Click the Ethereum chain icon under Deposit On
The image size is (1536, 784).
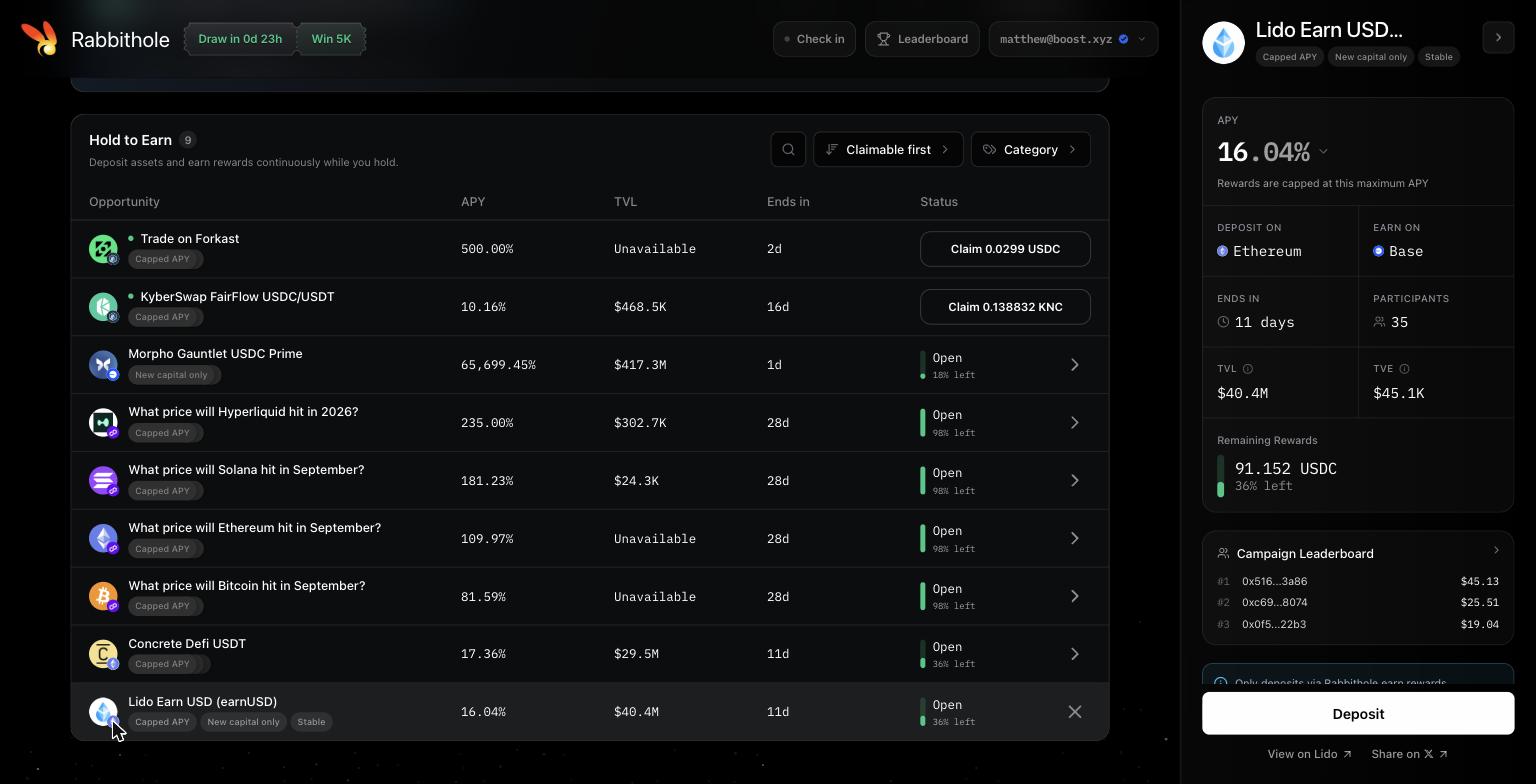(x=1222, y=251)
